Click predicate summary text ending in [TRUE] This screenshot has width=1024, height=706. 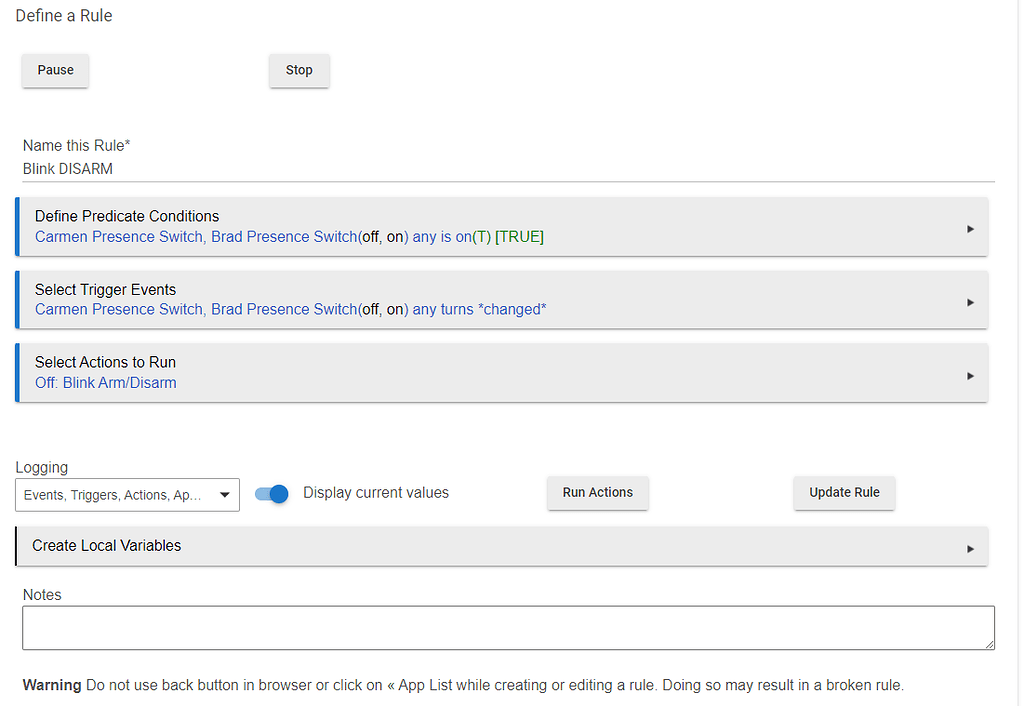289,237
